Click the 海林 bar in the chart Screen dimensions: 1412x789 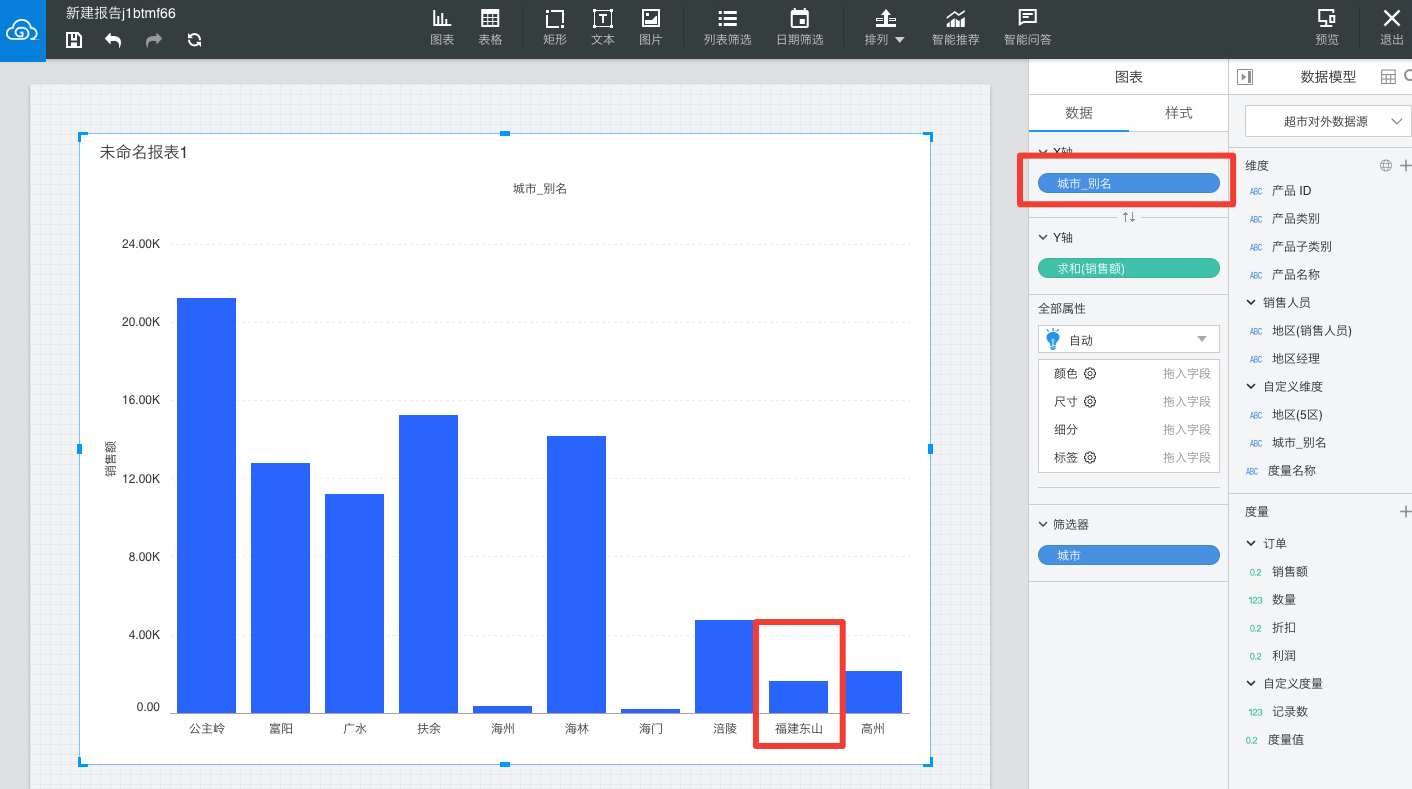coord(576,574)
